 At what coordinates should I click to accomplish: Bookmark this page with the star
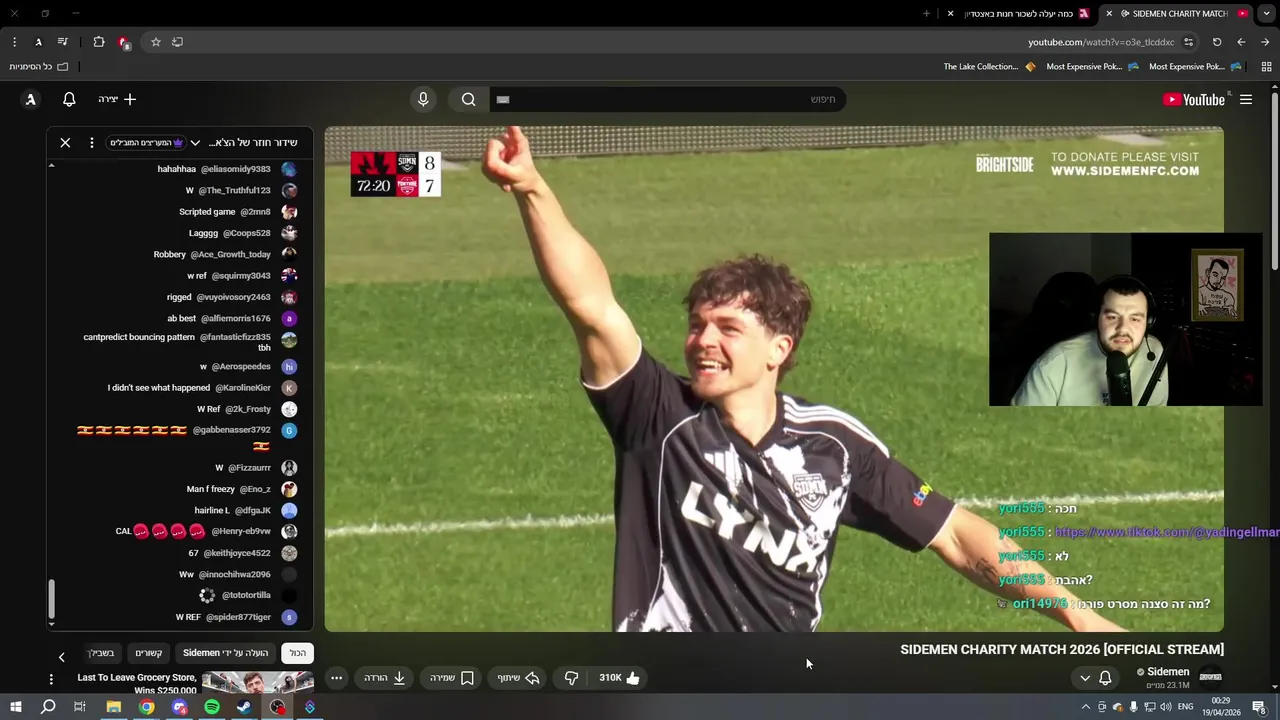click(156, 42)
